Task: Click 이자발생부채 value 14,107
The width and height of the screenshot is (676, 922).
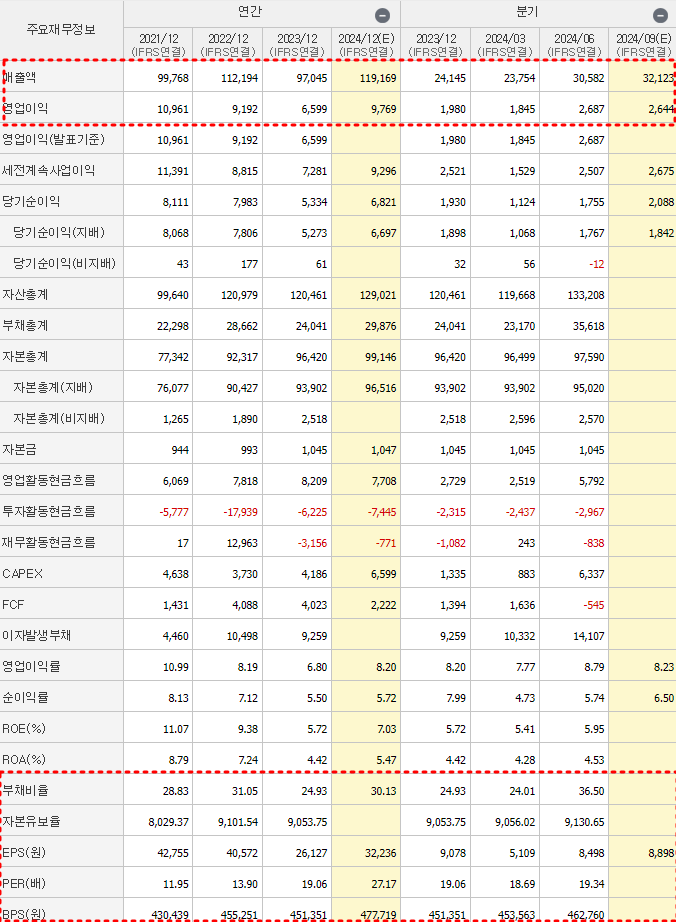Action: 588,636
